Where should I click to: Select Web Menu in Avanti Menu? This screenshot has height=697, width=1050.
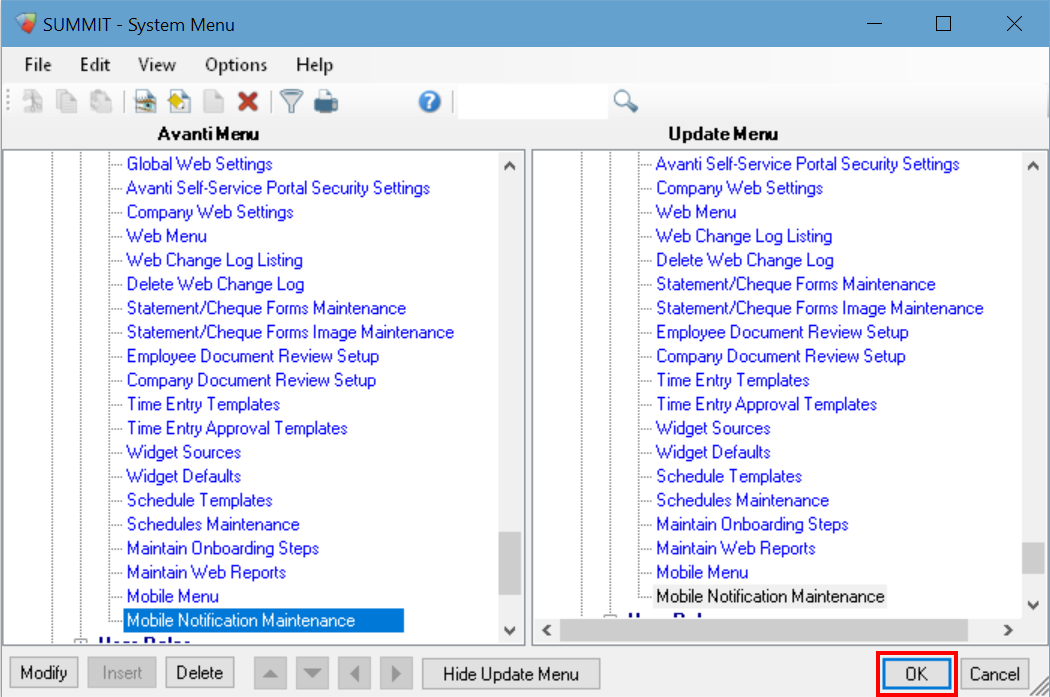point(166,236)
